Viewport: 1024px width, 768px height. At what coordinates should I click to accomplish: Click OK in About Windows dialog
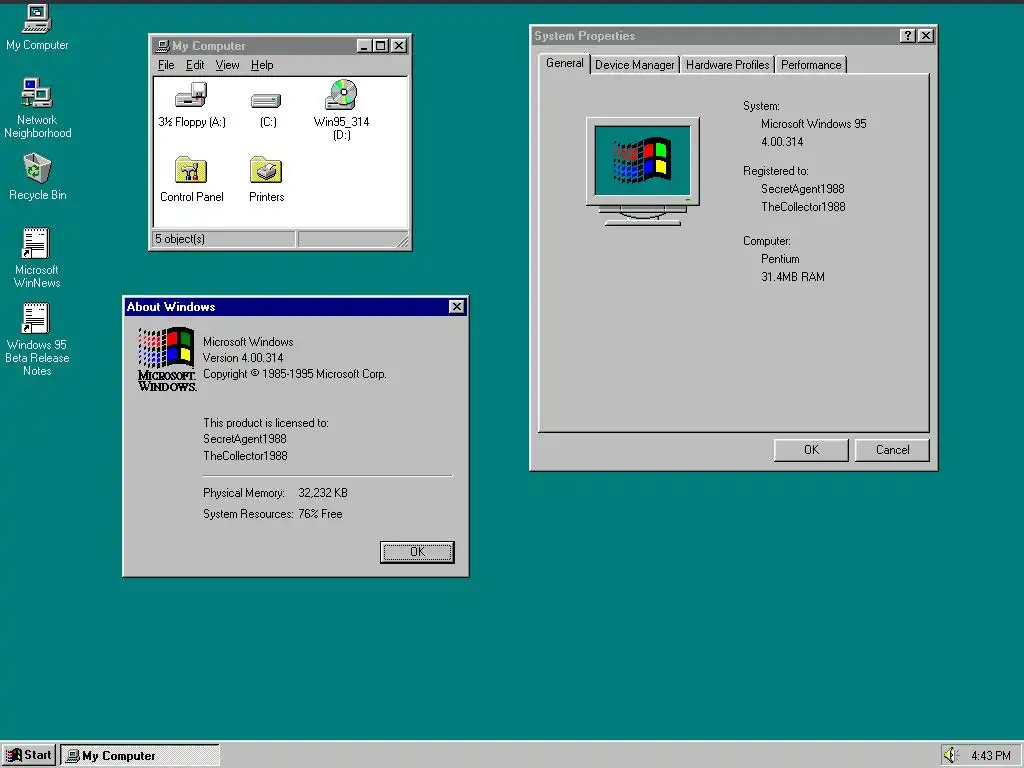pyautogui.click(x=417, y=552)
